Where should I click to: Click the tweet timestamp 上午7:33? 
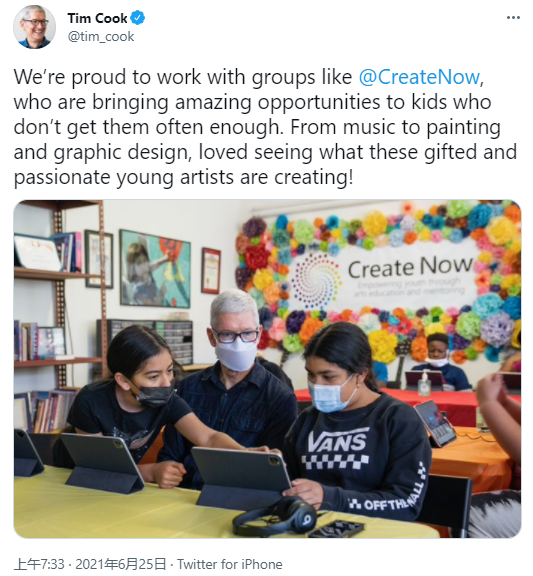tap(39, 564)
